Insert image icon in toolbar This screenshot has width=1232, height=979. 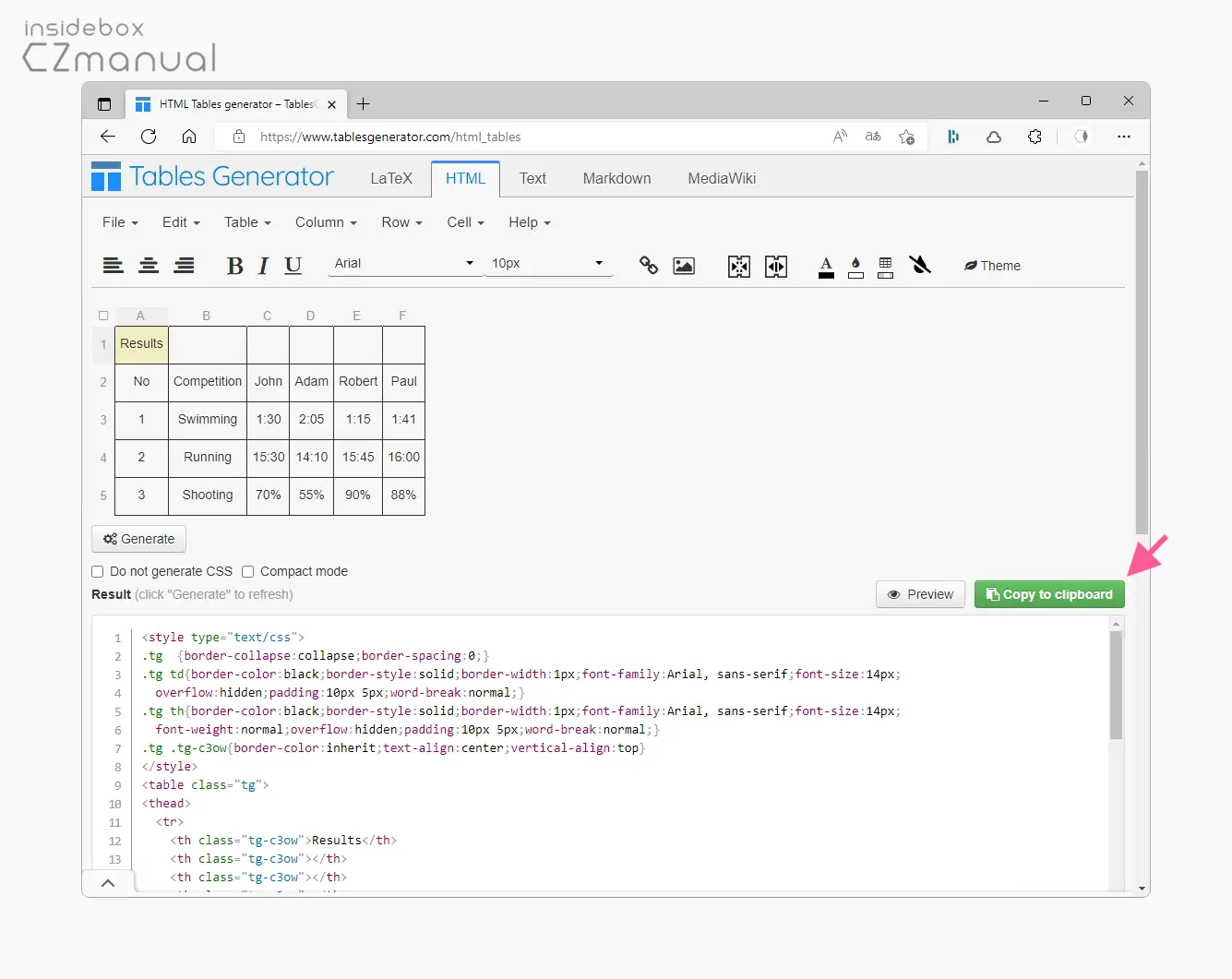click(x=684, y=266)
